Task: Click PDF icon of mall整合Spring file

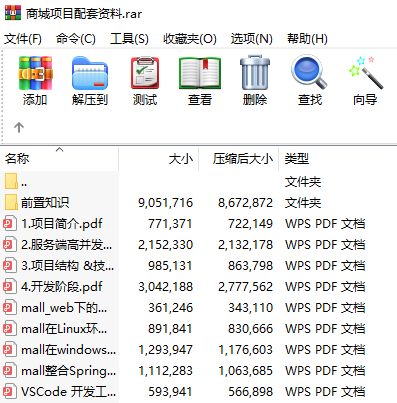Action: [10, 370]
